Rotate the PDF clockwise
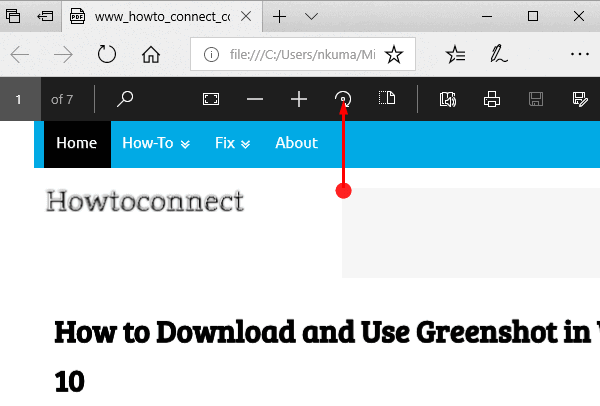The height and width of the screenshot is (406, 600). point(343,99)
